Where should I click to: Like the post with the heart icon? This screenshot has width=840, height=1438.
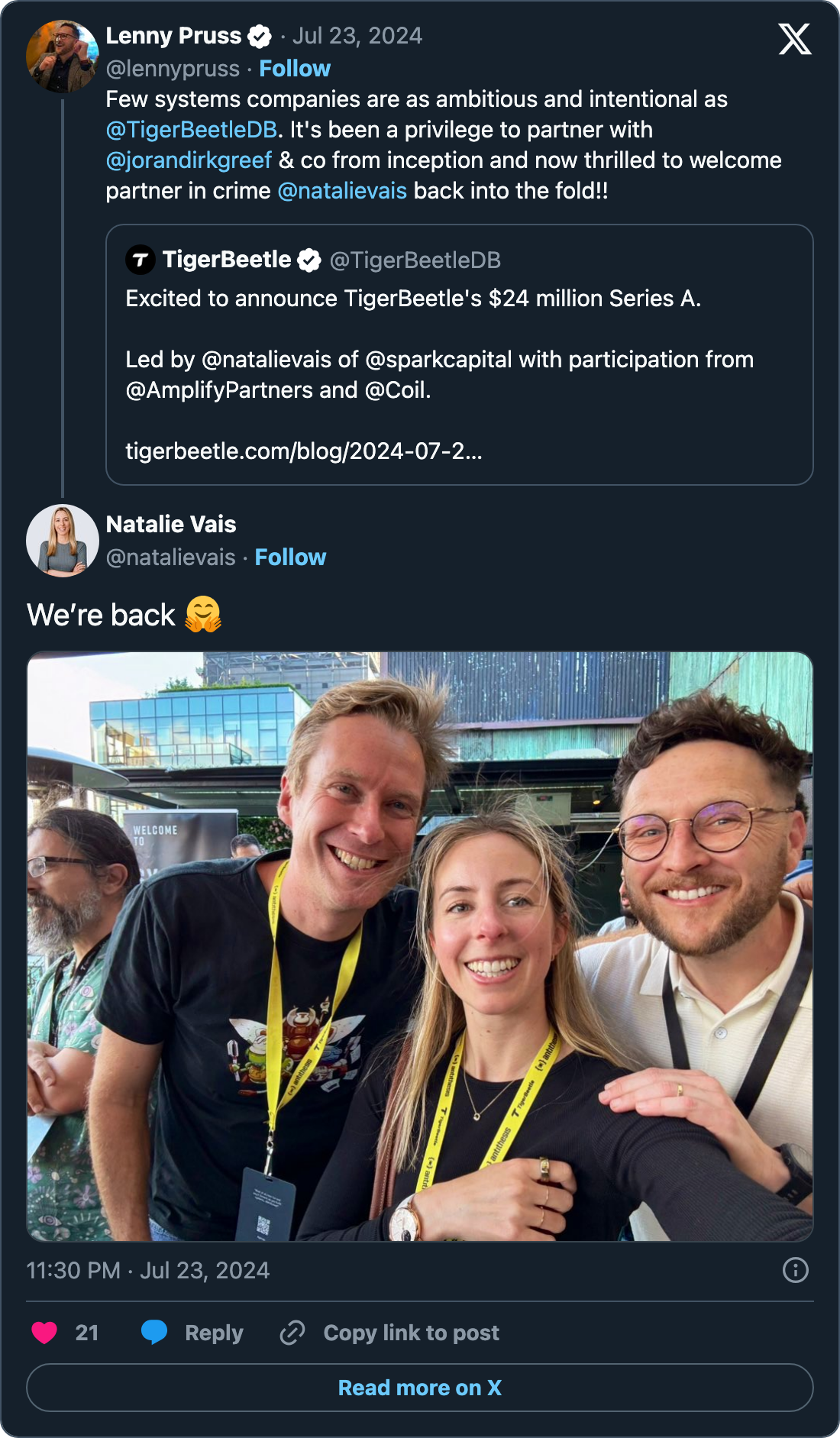pos(44,1333)
